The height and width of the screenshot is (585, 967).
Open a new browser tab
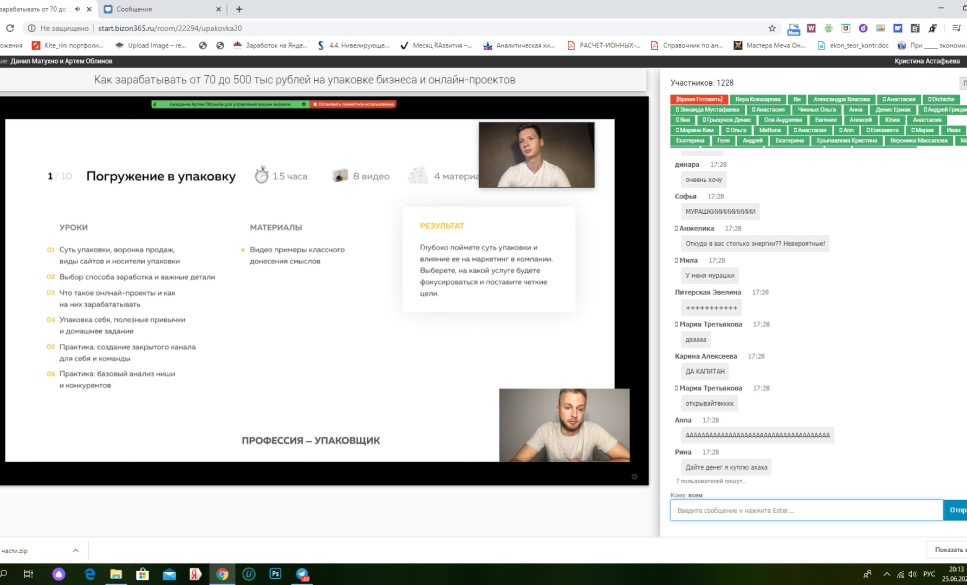point(239,9)
